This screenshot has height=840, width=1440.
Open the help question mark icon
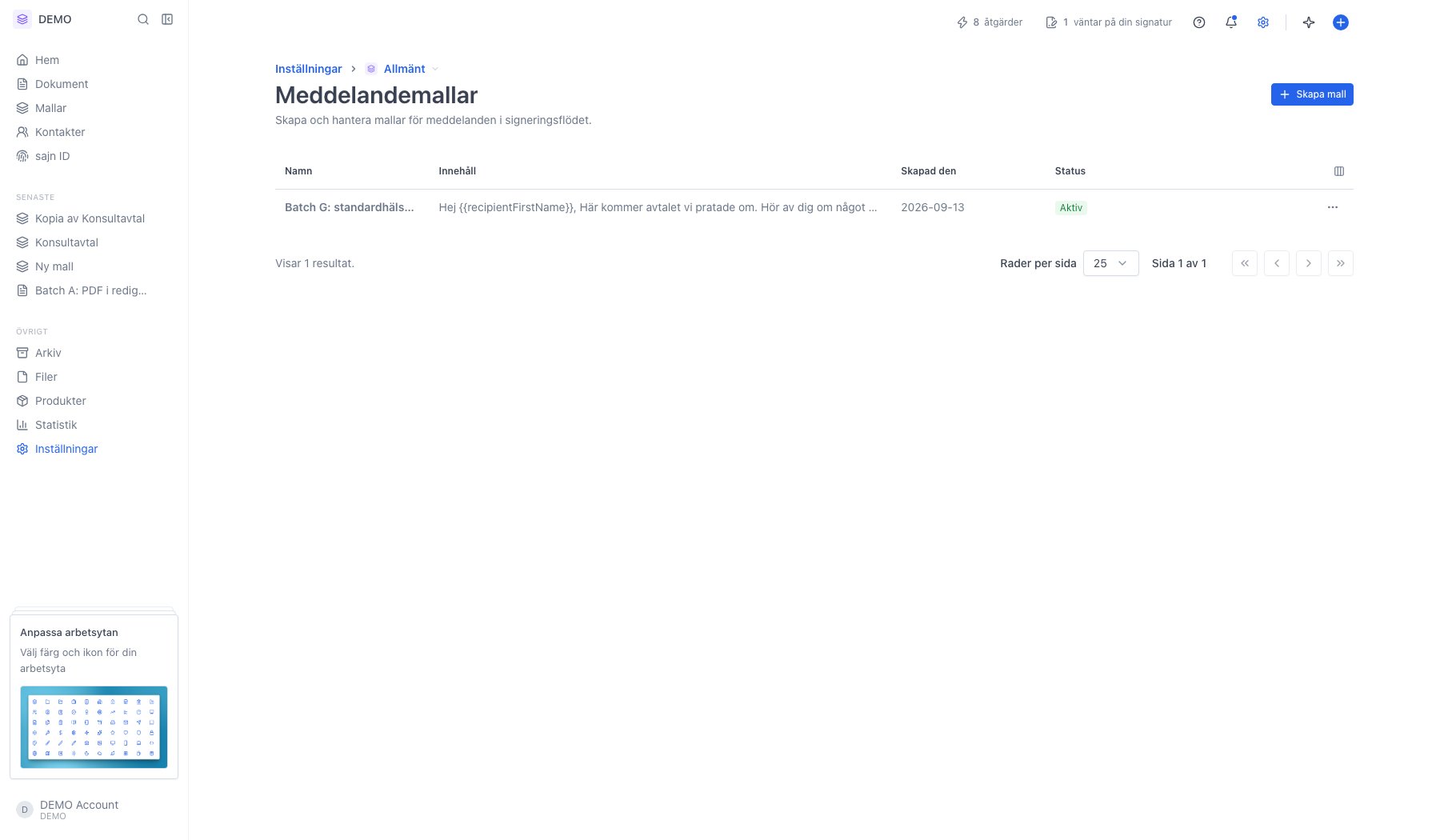pos(1198,22)
